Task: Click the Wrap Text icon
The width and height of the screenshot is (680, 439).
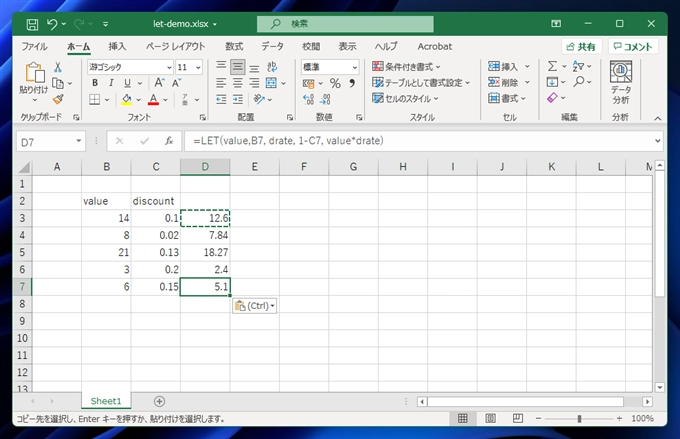Action: [272, 66]
